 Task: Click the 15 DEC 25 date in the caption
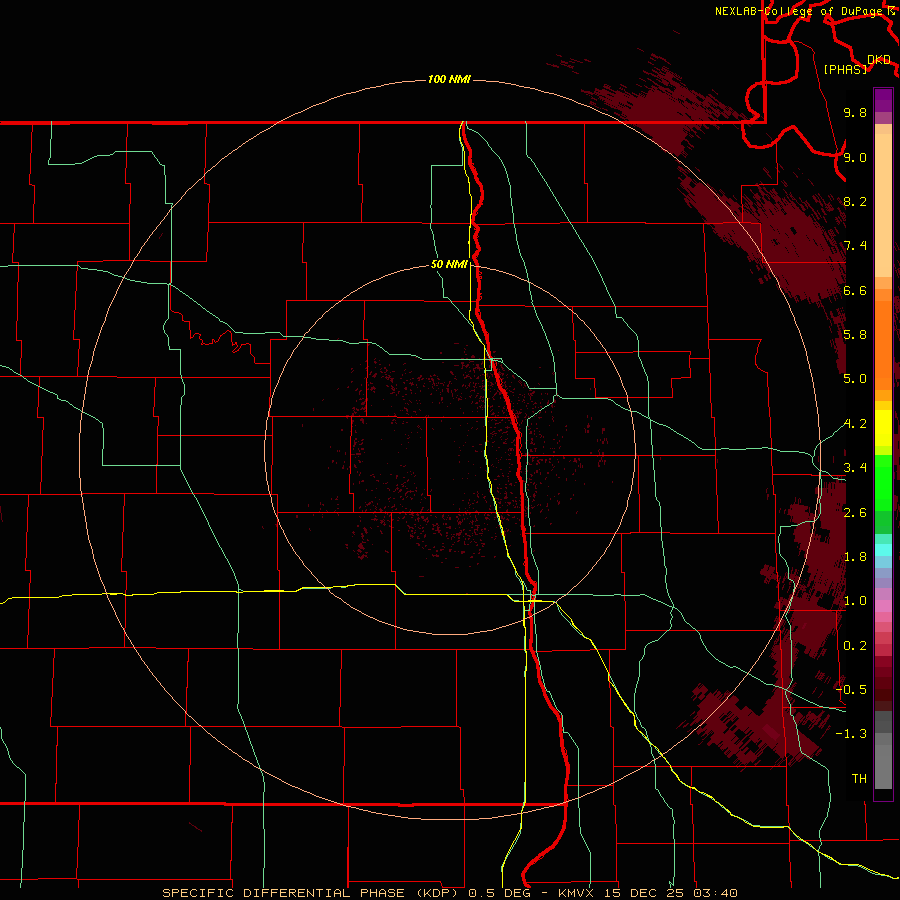pyautogui.click(x=643, y=893)
